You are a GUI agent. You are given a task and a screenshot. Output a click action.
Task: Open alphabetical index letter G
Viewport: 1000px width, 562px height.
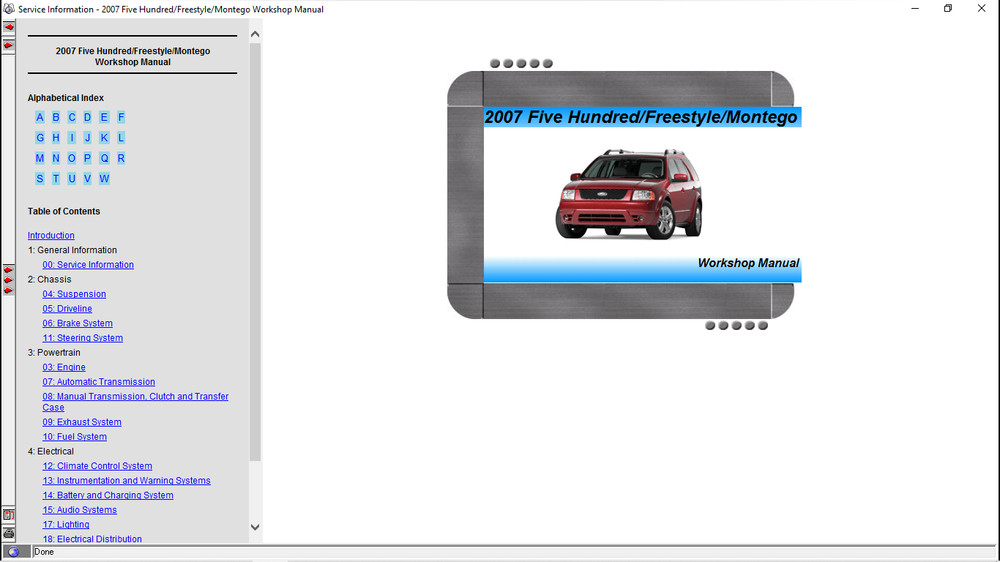pos(40,138)
